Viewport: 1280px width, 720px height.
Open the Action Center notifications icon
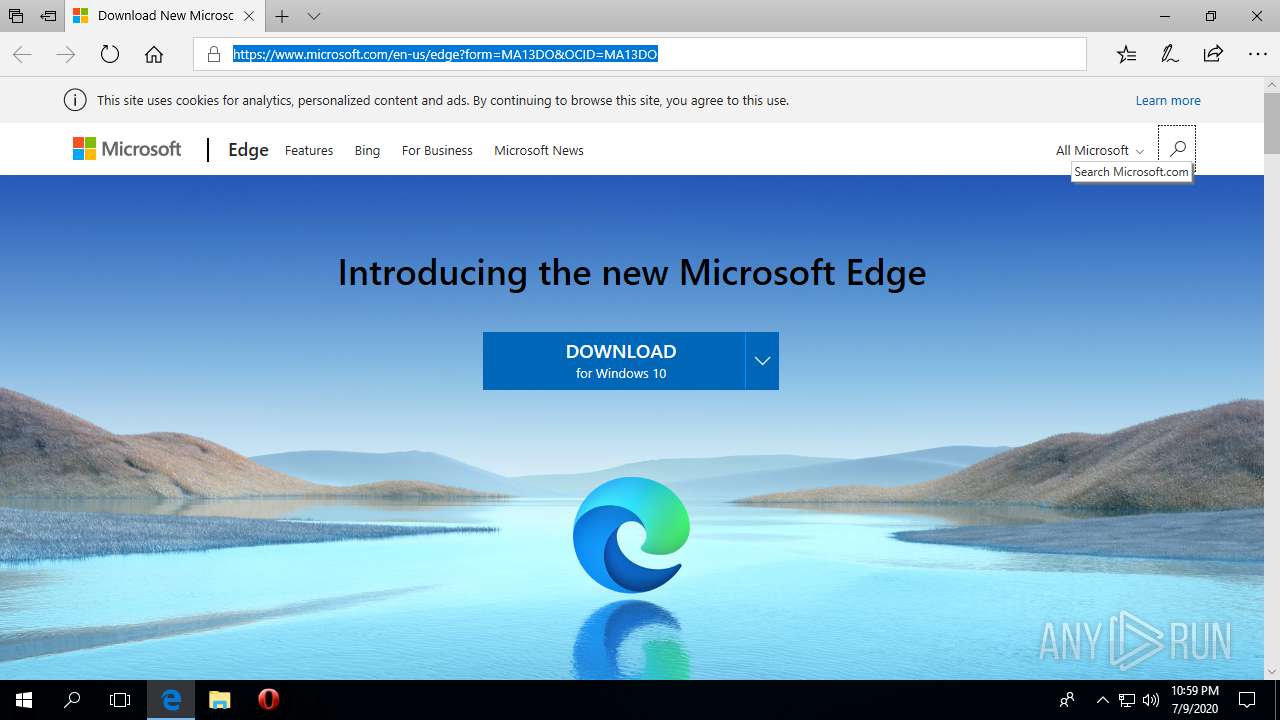point(1247,700)
